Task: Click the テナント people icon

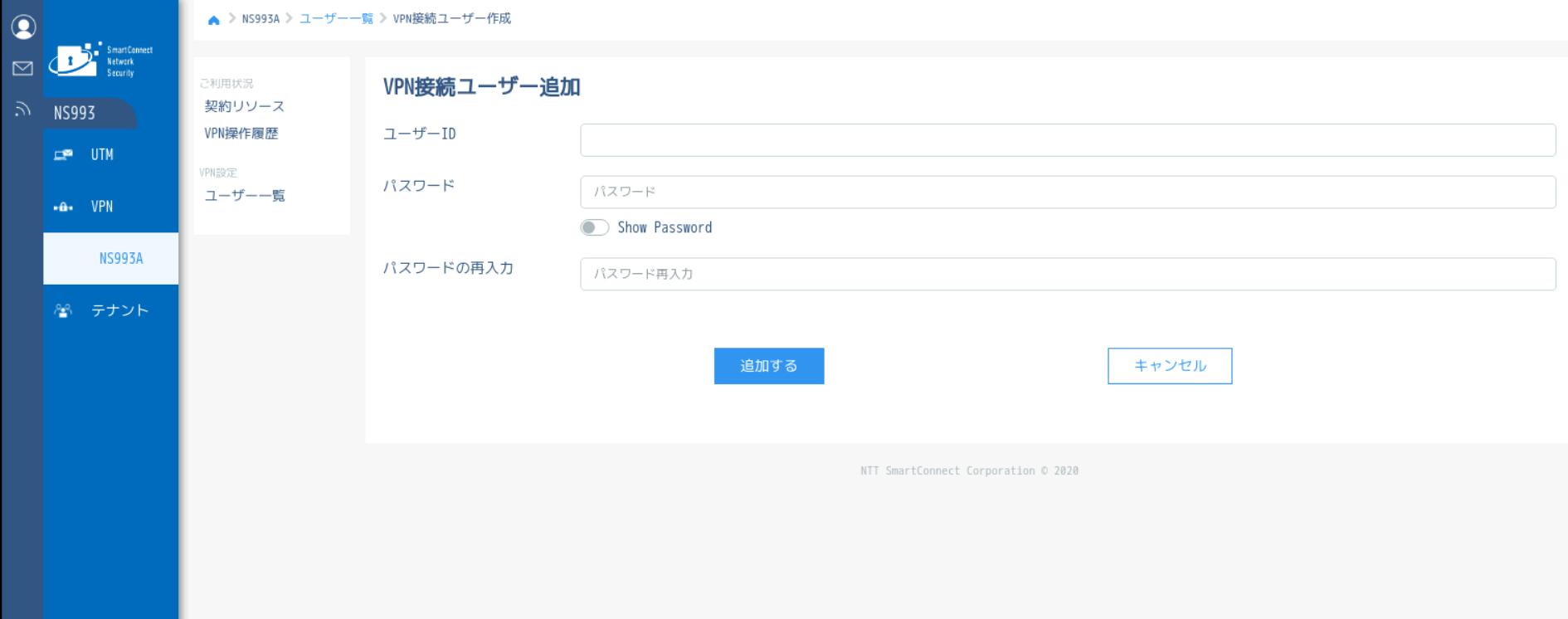Action: [x=63, y=310]
